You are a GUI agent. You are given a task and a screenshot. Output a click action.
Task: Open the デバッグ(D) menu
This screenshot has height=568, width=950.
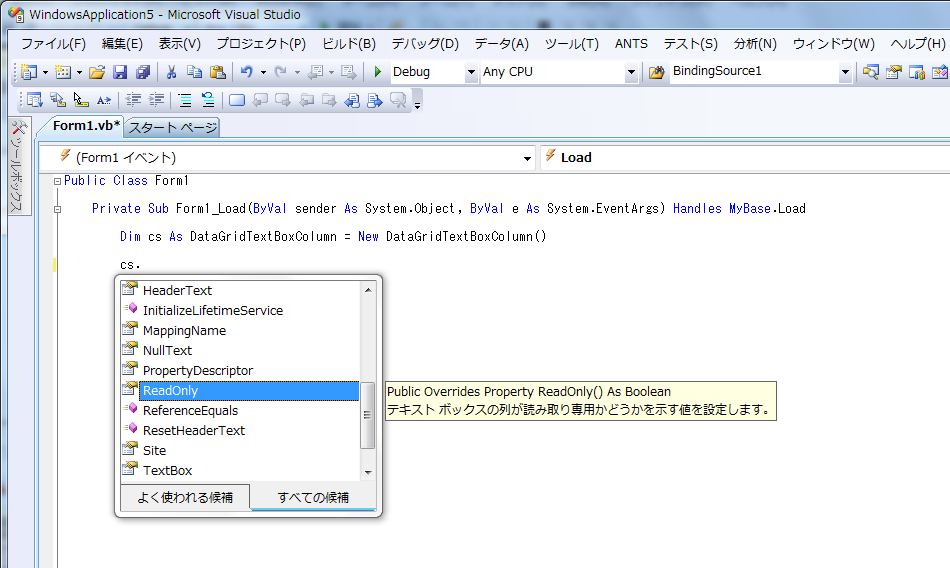point(425,44)
